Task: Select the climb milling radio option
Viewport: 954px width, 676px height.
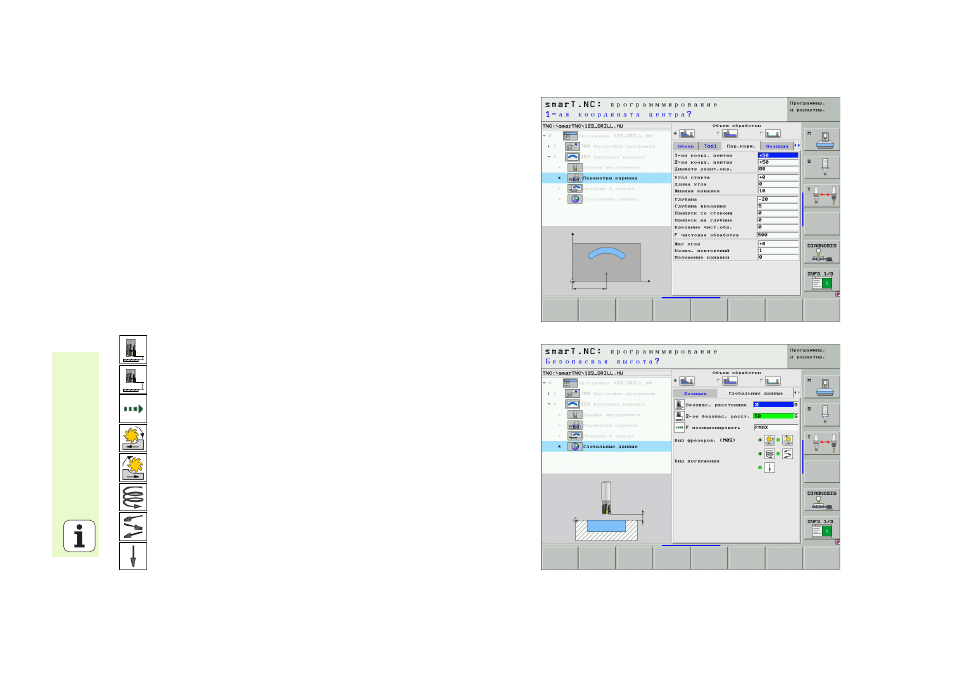Action: point(760,440)
